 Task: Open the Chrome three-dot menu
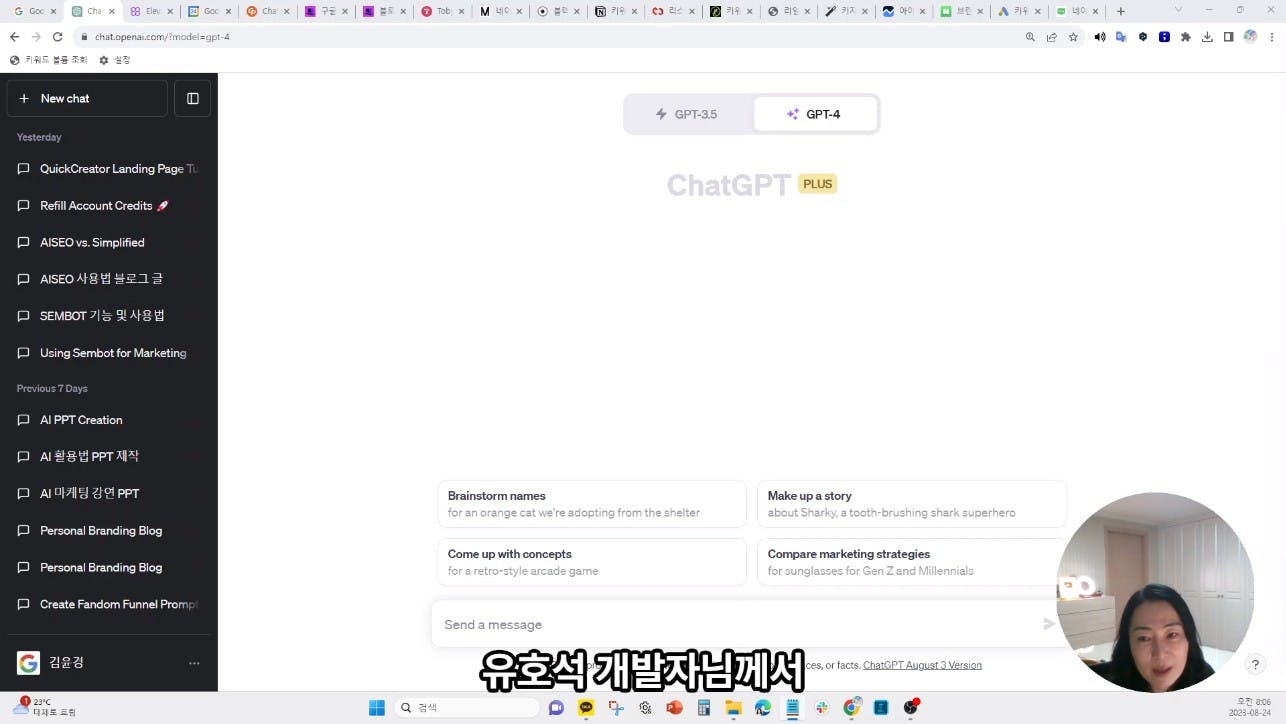[1271, 37]
